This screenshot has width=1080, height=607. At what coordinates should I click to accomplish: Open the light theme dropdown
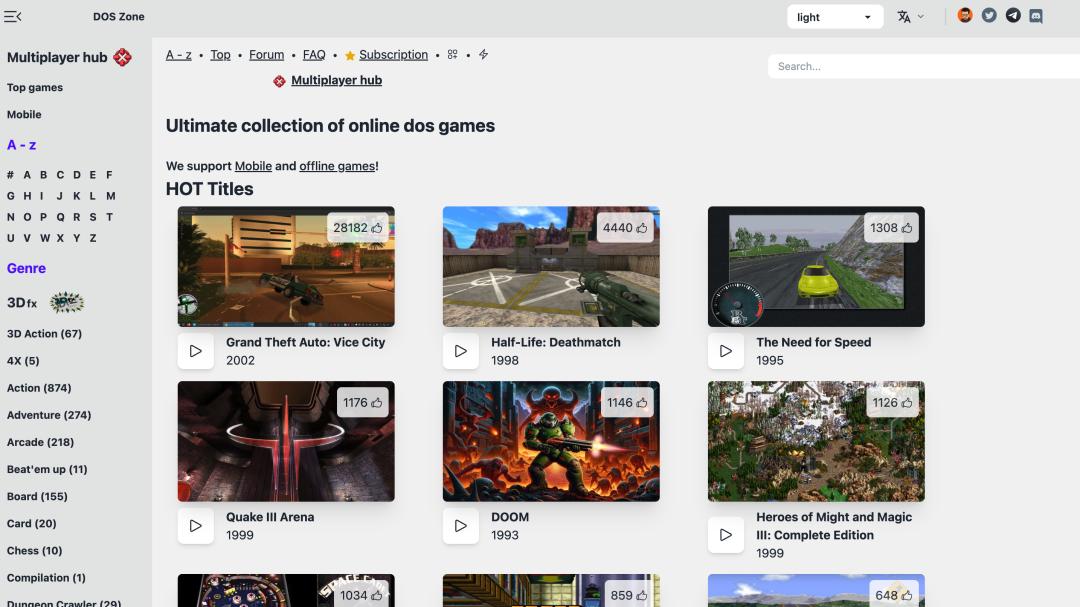pos(835,17)
